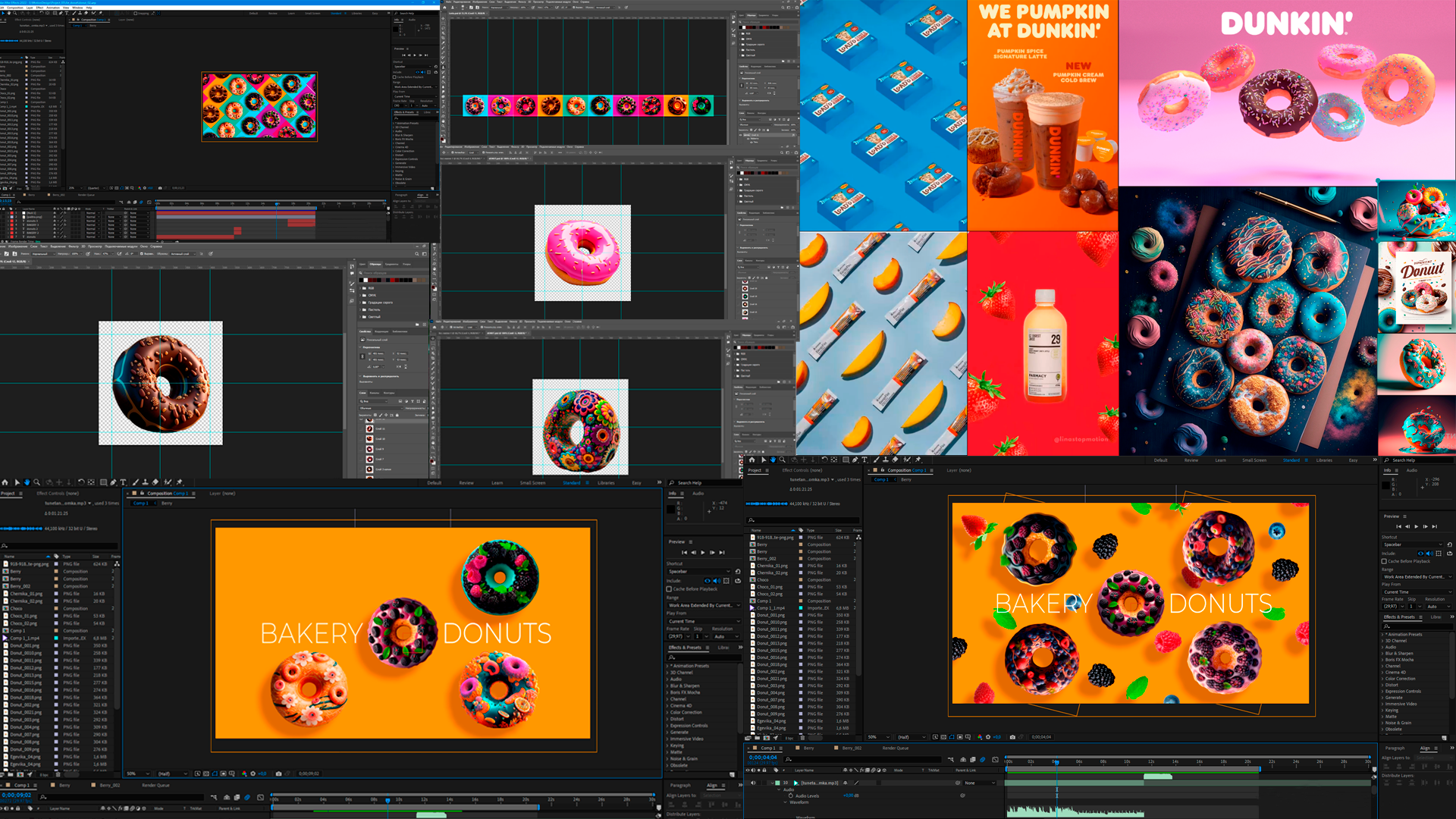Select the Zoom tool in the four-donut After Effects window
Screen dimensions: 1456x819
[36, 482]
